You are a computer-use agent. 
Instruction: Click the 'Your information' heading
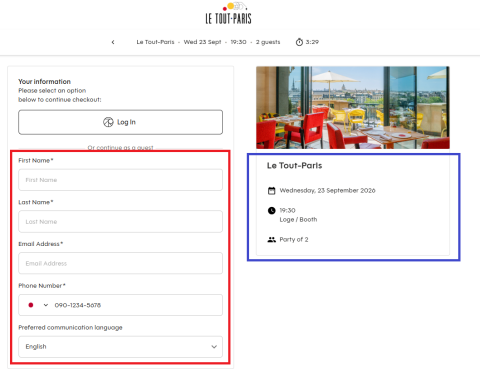(x=44, y=82)
